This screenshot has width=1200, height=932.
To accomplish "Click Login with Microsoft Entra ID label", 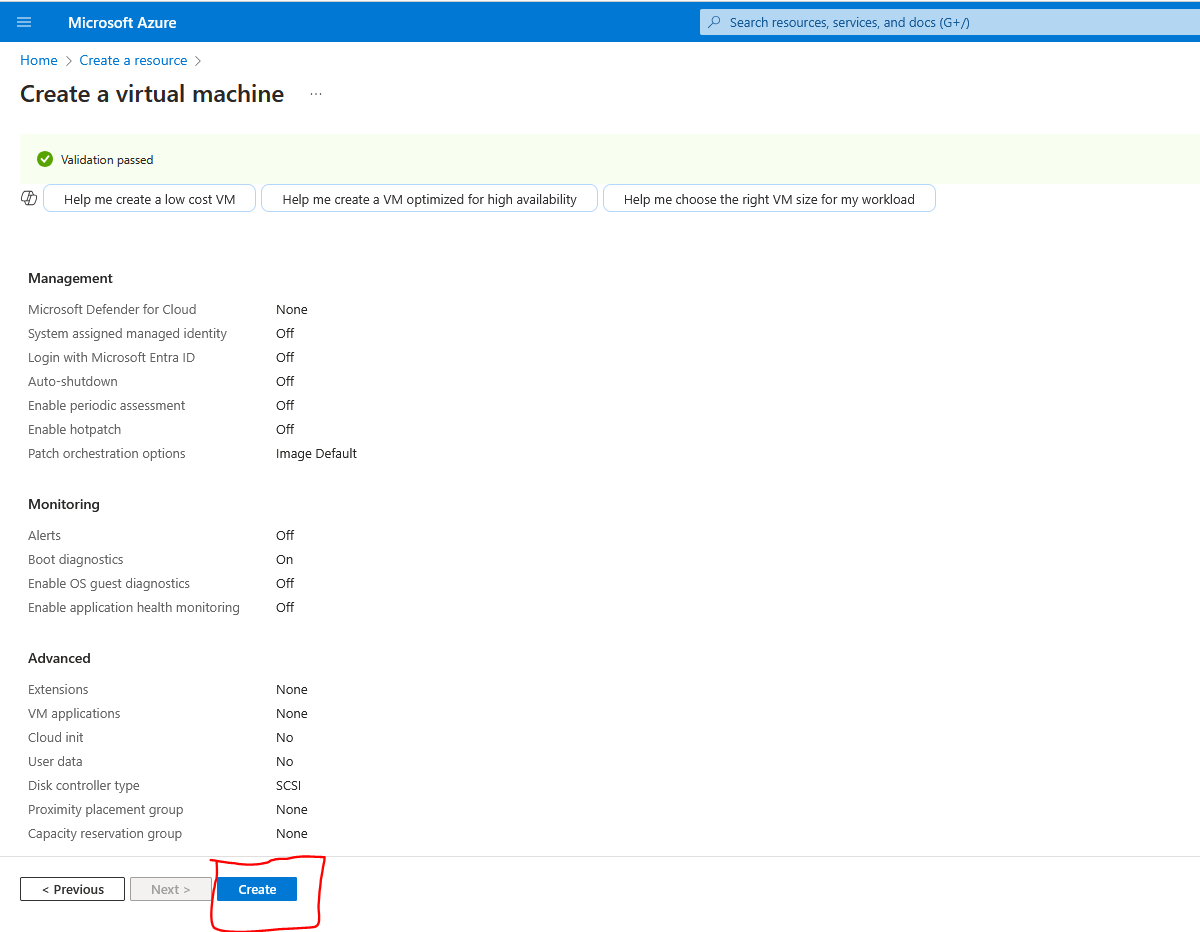I will click(111, 357).
